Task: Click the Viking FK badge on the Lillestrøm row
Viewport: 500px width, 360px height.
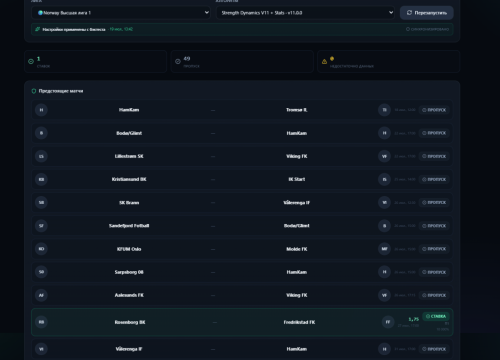Action: [x=384, y=156]
